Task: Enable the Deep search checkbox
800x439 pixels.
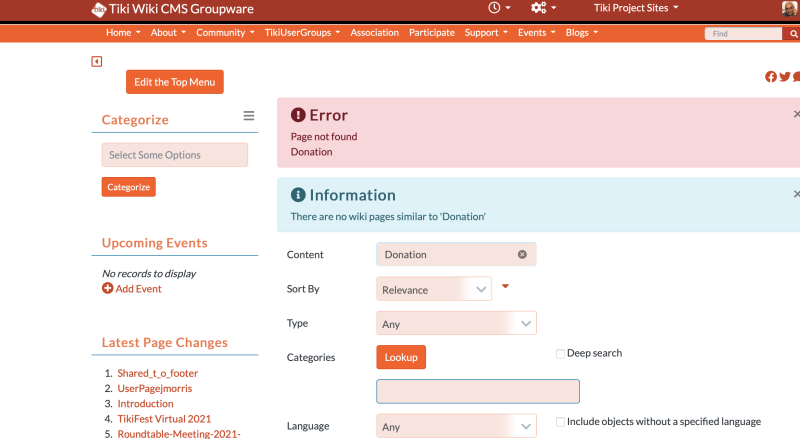Action: [560, 354]
